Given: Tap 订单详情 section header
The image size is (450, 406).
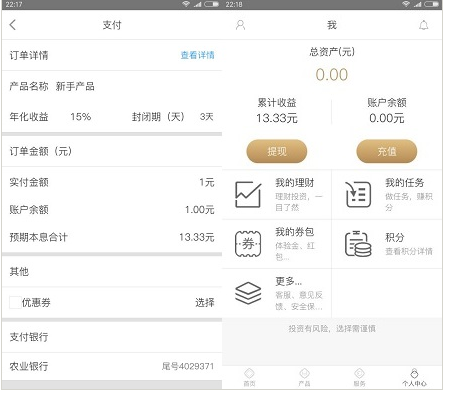Looking at the screenshot, I should [29, 55].
